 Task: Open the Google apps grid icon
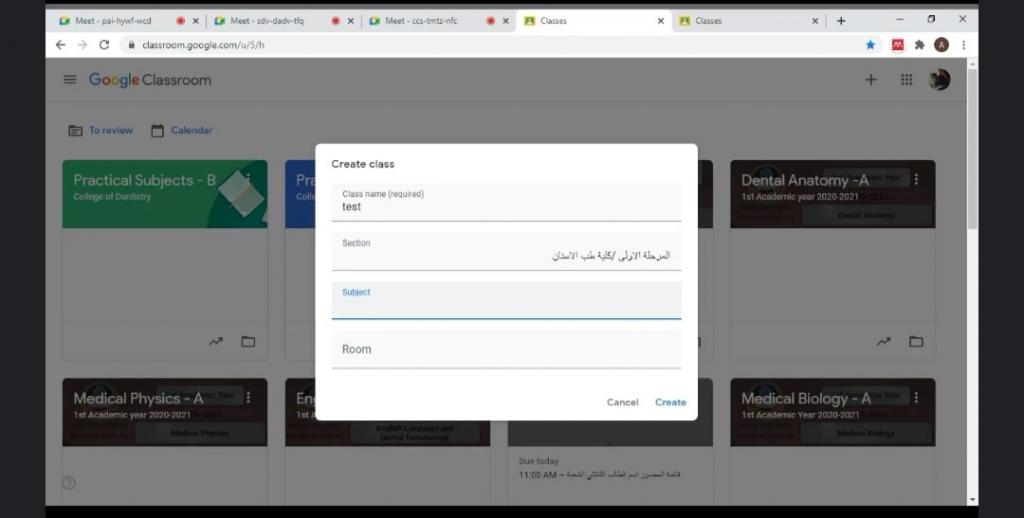coord(906,80)
